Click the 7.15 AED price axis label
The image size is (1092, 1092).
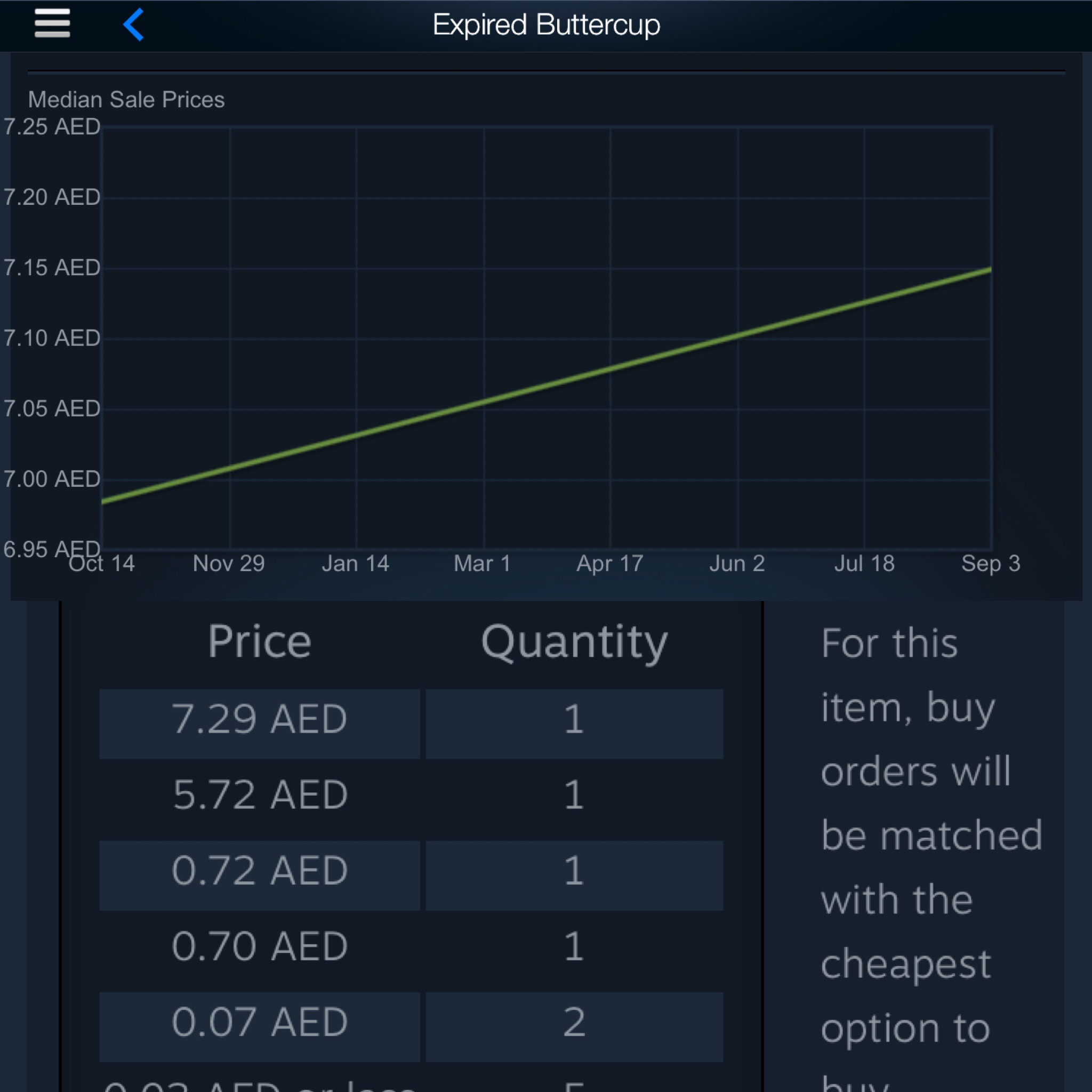tap(52, 267)
